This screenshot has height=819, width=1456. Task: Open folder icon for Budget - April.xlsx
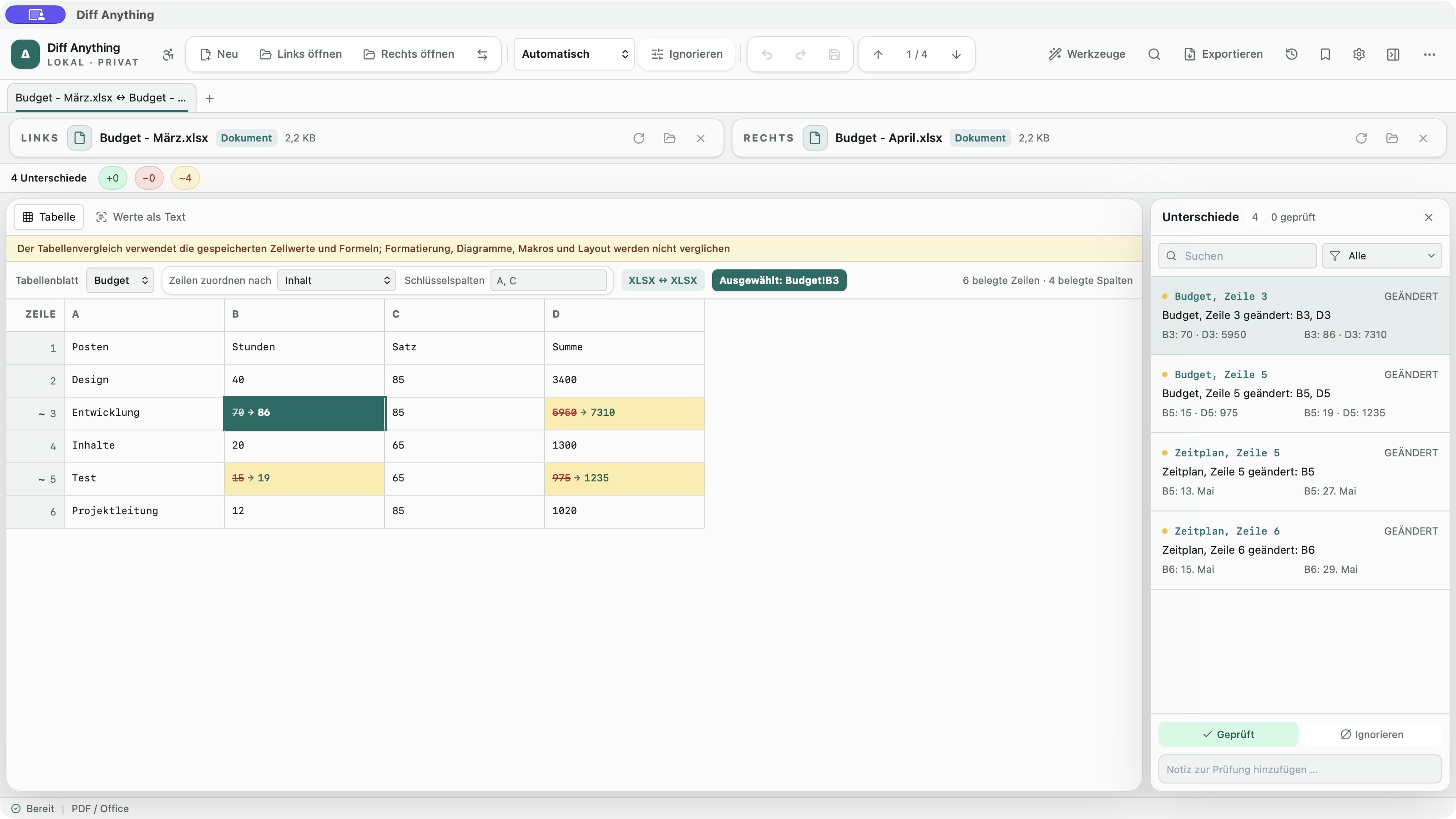1392,138
